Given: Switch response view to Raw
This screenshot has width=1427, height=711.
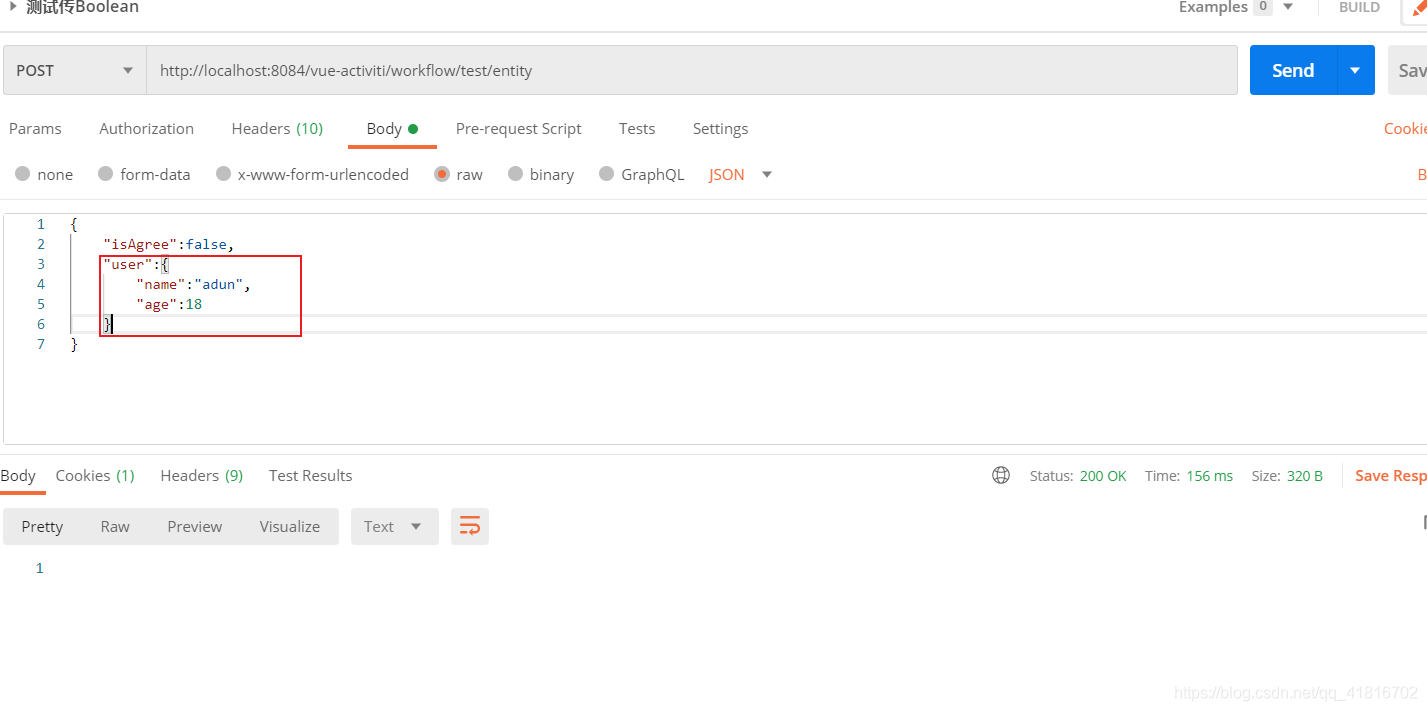Looking at the screenshot, I should click(115, 526).
